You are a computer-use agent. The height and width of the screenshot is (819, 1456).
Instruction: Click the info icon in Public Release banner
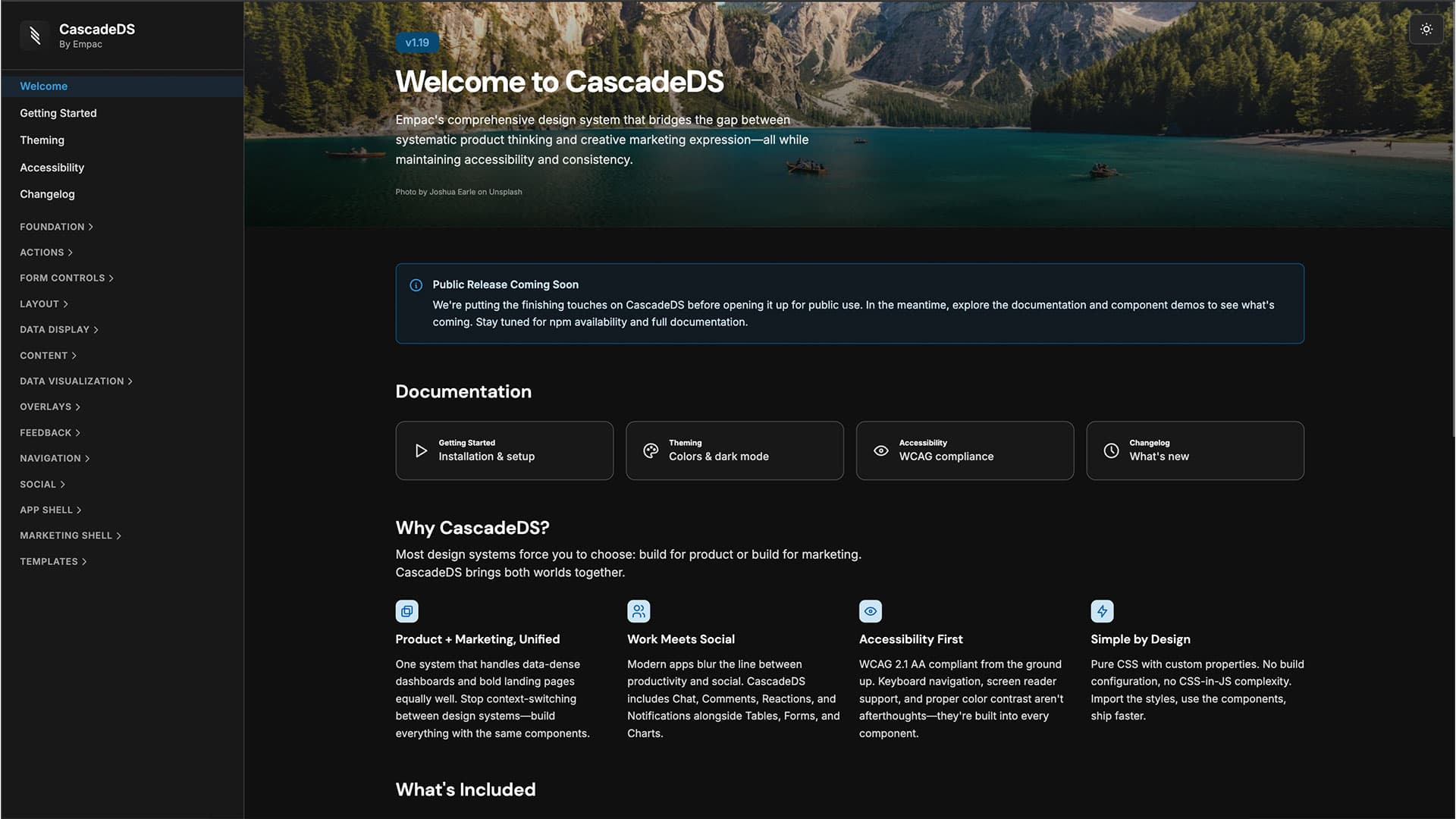pos(416,285)
